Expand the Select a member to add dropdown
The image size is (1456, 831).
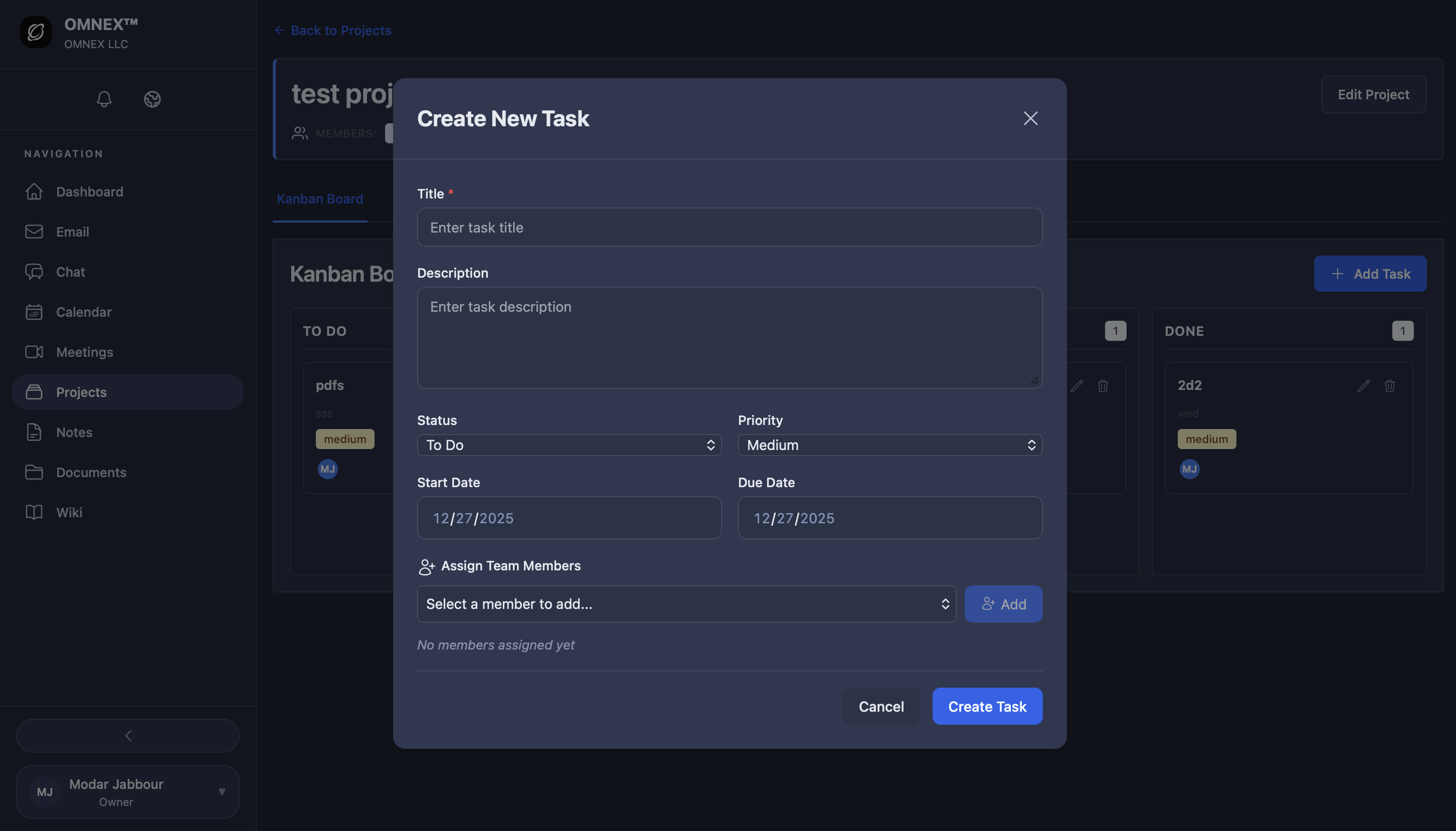pyautogui.click(x=686, y=604)
